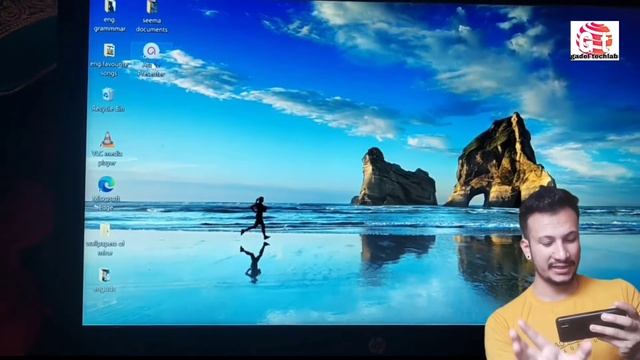The height and width of the screenshot is (360, 640).
Task: Launch the Receiver app with circular pink icon
Action: point(151,51)
